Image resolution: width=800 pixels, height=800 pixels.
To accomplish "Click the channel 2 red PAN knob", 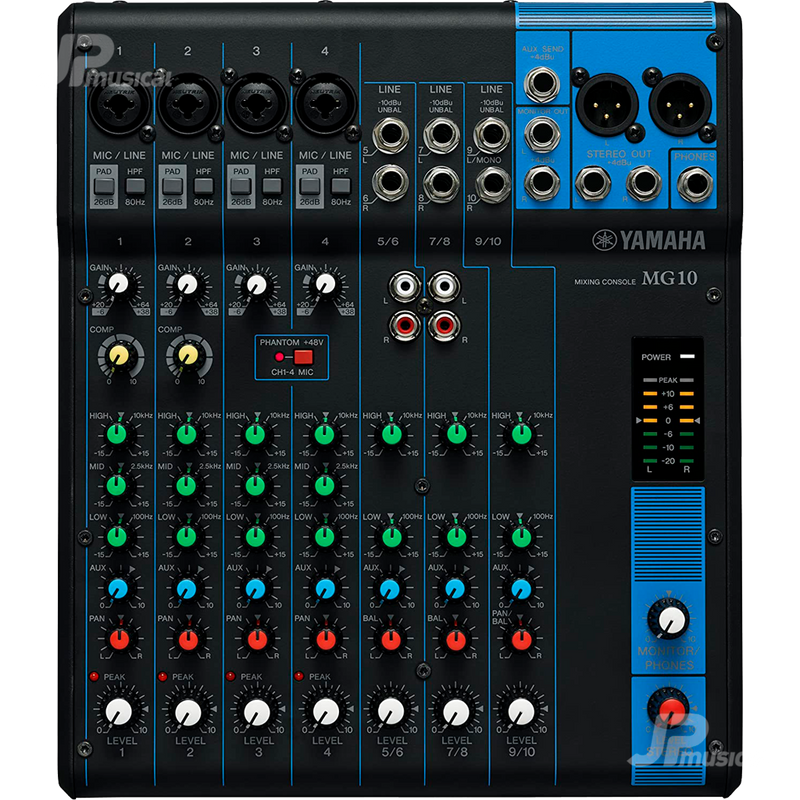I will tap(188, 639).
